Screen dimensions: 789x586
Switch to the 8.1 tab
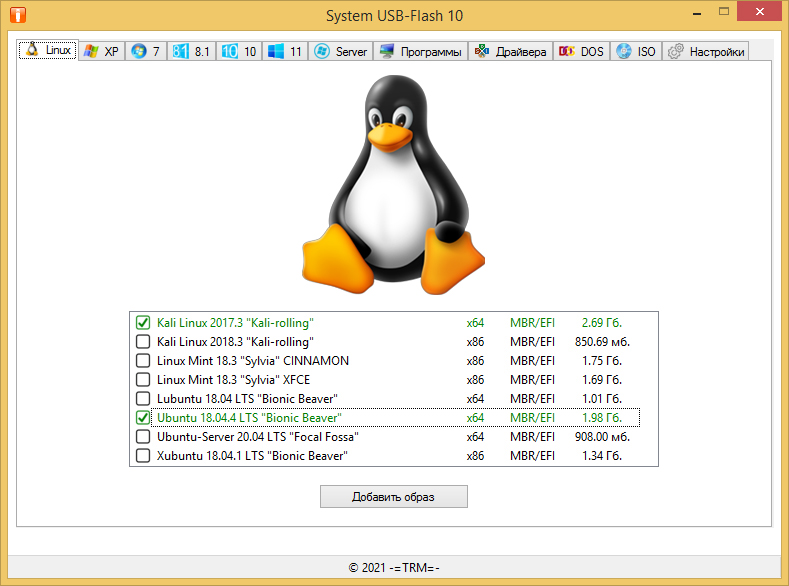(x=191, y=51)
